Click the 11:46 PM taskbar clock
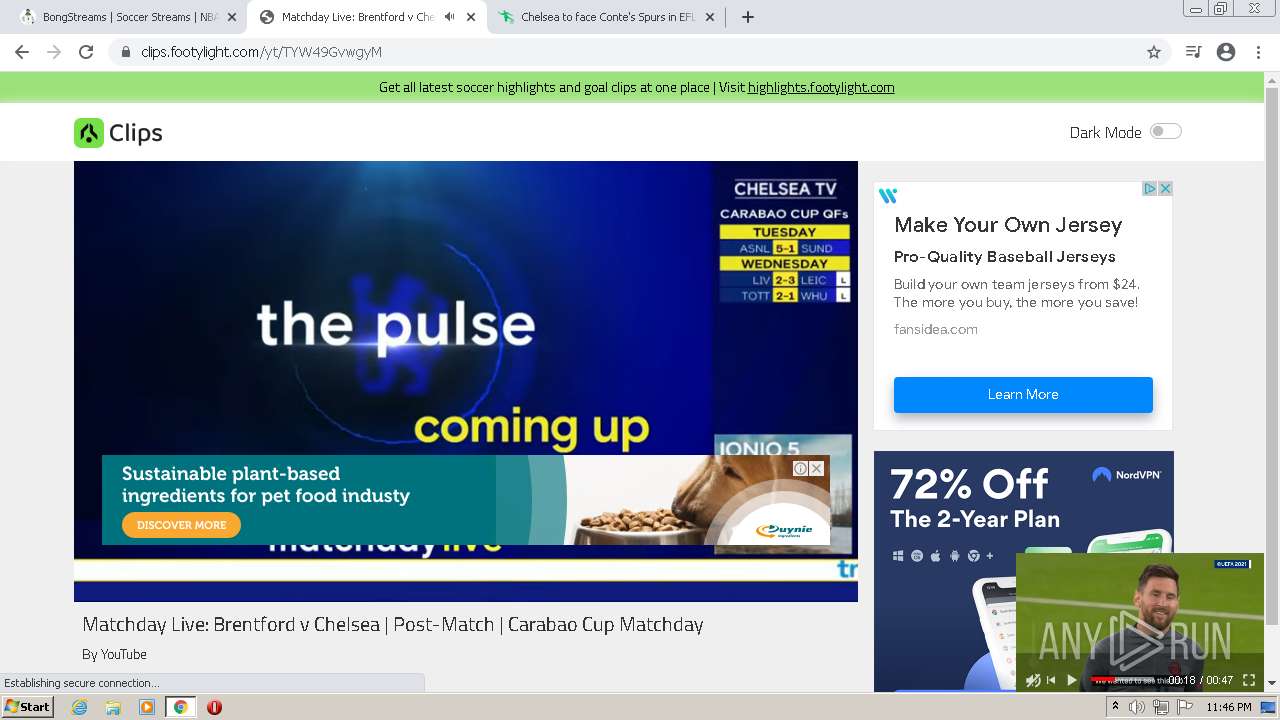1280x720 pixels. click(1229, 707)
